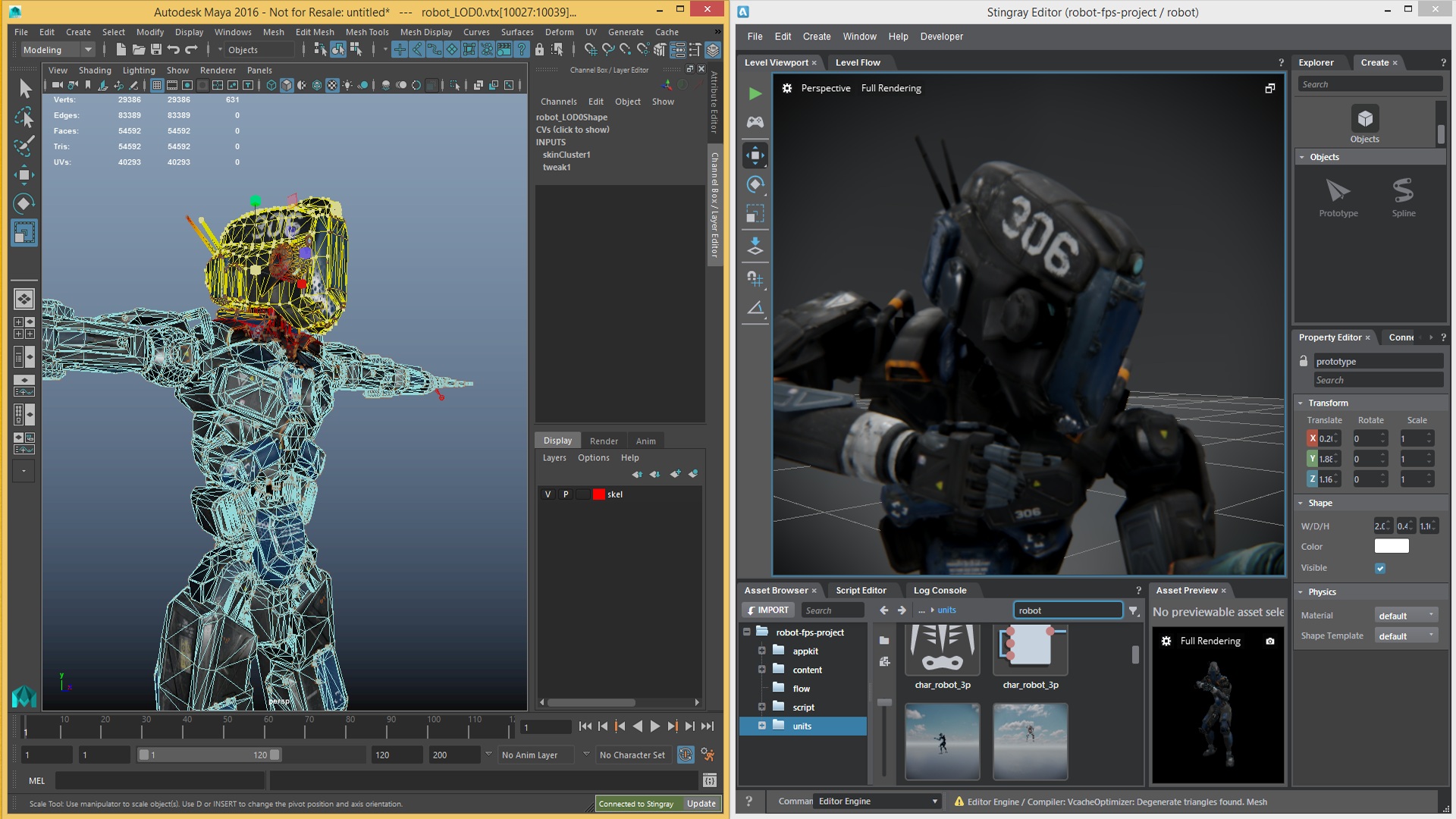Open the Editor Engine dropdown
Image resolution: width=1456 pixels, height=819 pixels.
point(877,802)
